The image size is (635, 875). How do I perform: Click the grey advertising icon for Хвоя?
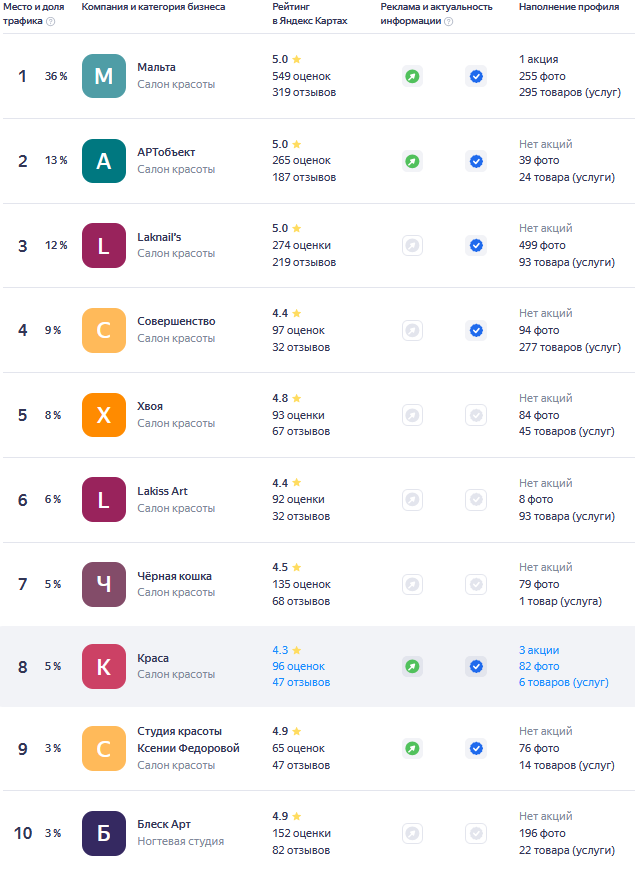click(x=412, y=415)
